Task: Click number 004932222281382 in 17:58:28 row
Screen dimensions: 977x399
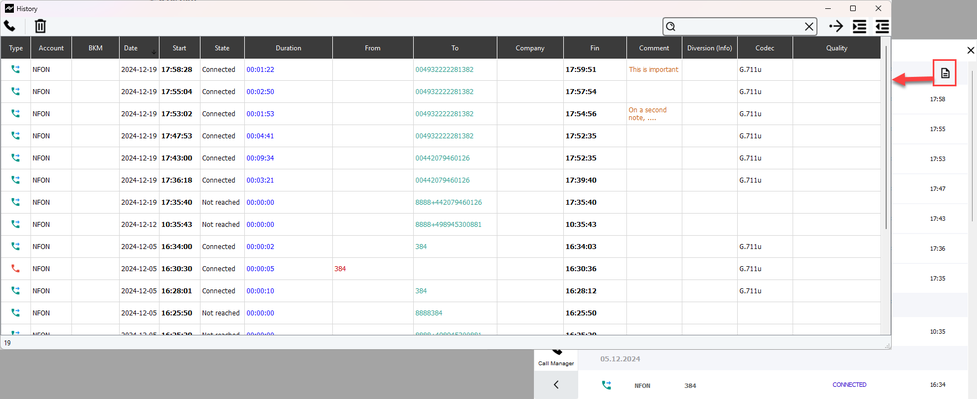Action: (444, 69)
